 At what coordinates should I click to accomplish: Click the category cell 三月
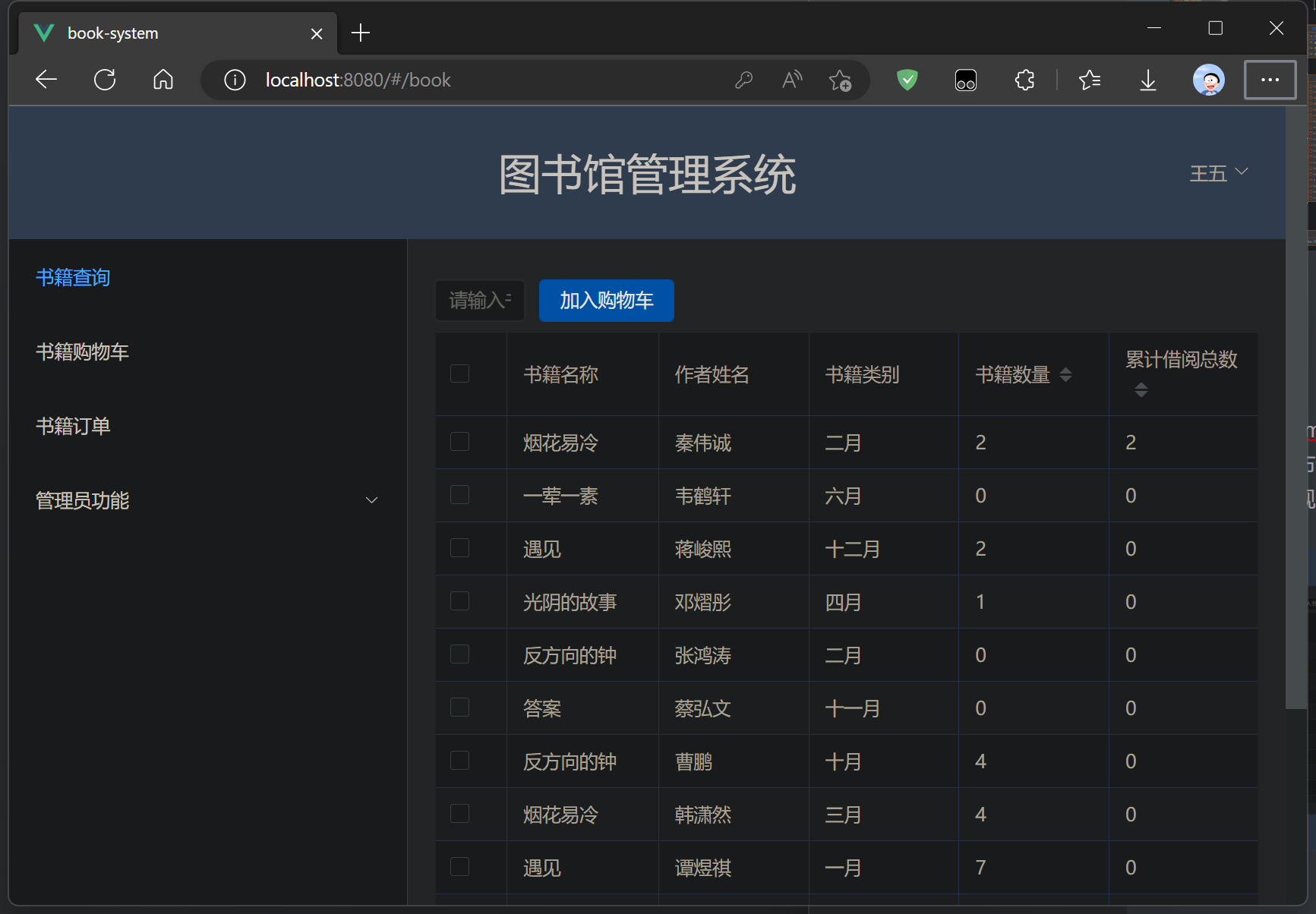(x=843, y=815)
